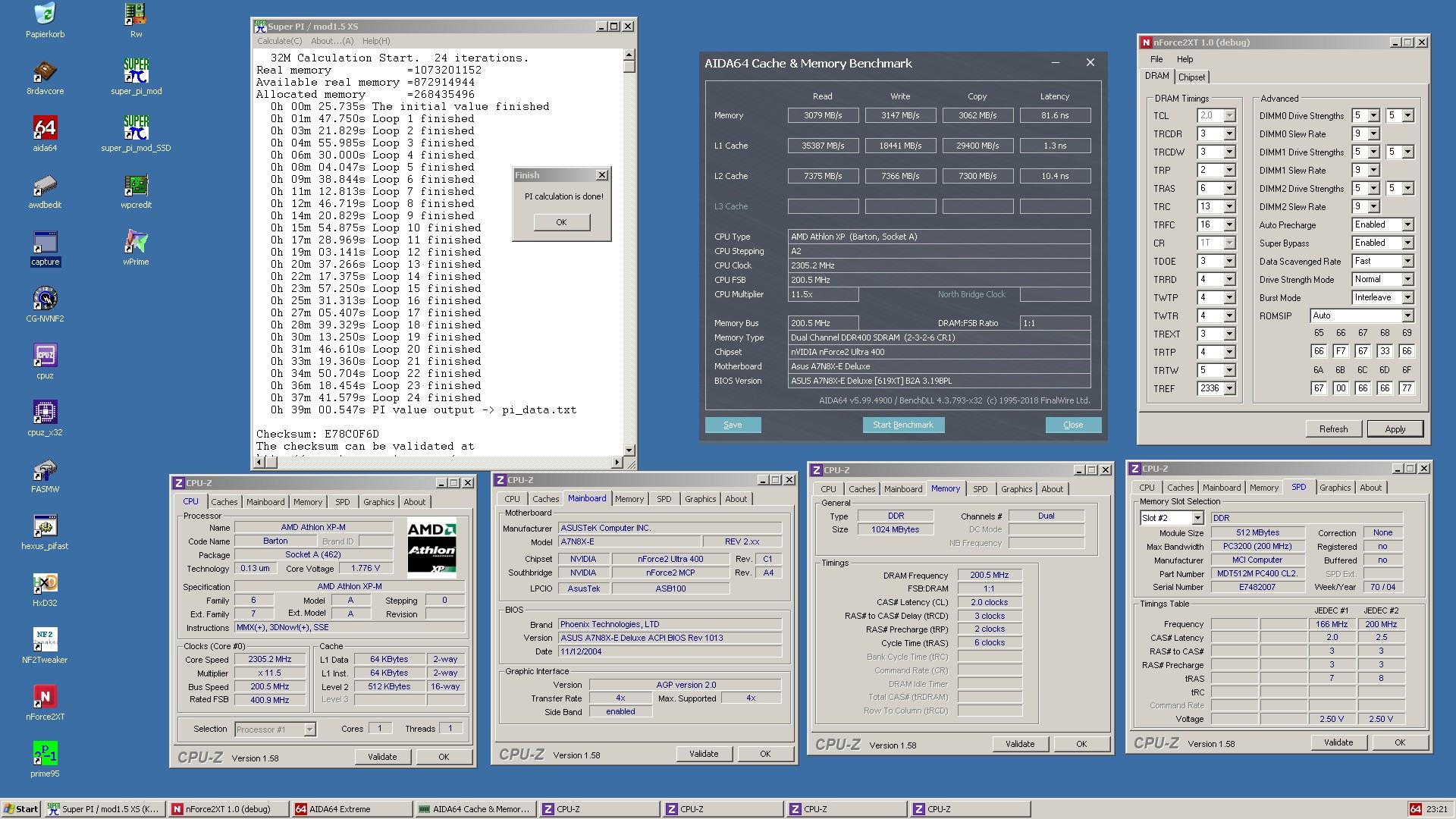Click Apply in nForce2XT
This screenshot has height=819, width=1456.
[x=1395, y=429]
